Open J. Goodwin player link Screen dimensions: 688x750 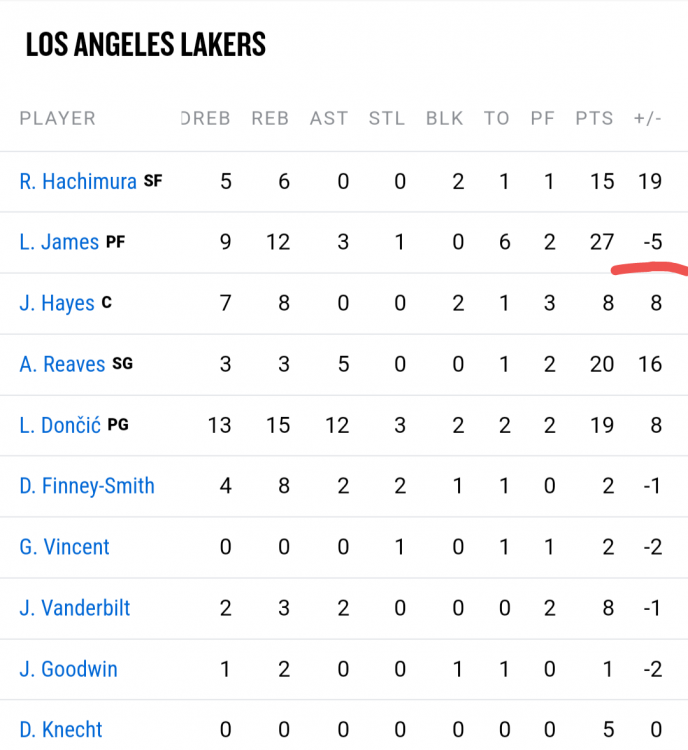[x=68, y=669]
